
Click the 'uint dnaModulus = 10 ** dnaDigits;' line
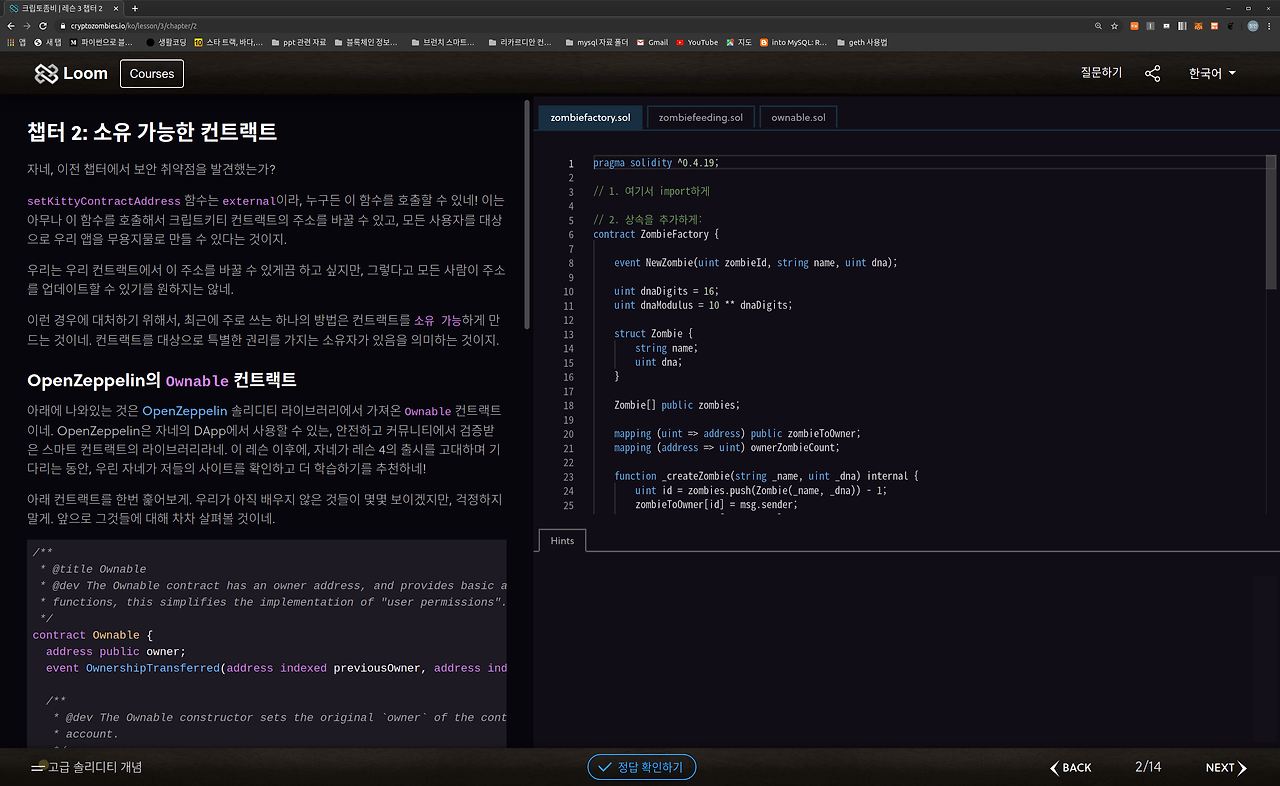pos(703,305)
